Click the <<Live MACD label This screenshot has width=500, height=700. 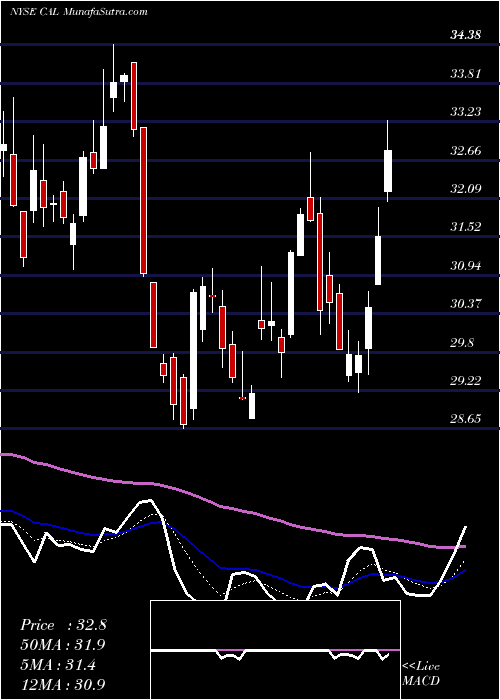pyautogui.click(x=421, y=673)
